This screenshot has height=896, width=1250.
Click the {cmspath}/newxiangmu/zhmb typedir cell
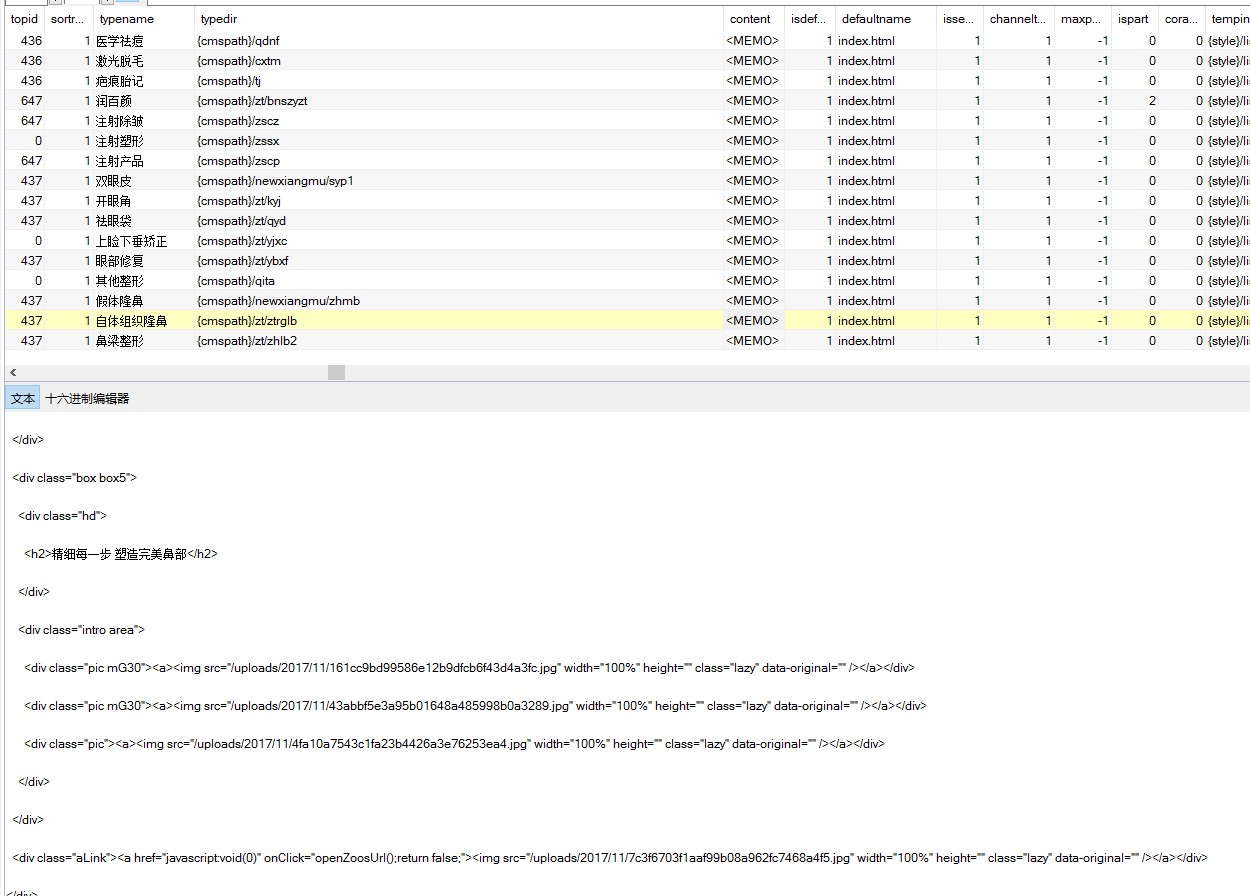pyautogui.click(x=458, y=301)
